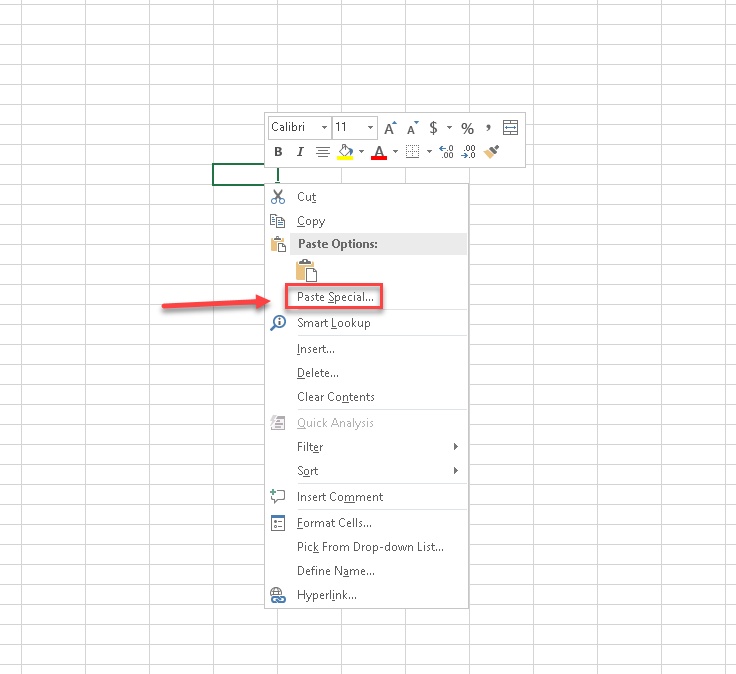Select Insert Comment menu entry
The image size is (736, 674).
point(367,497)
